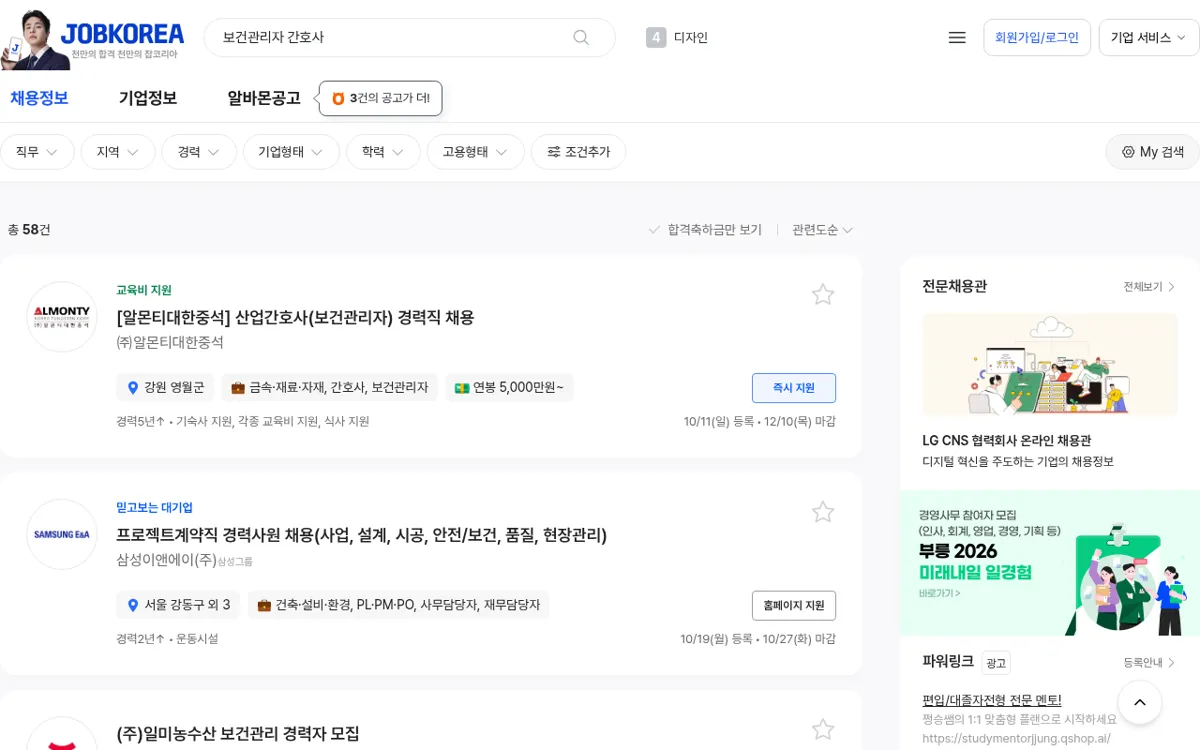Expand the 직무 filter dropdown

coord(37,152)
